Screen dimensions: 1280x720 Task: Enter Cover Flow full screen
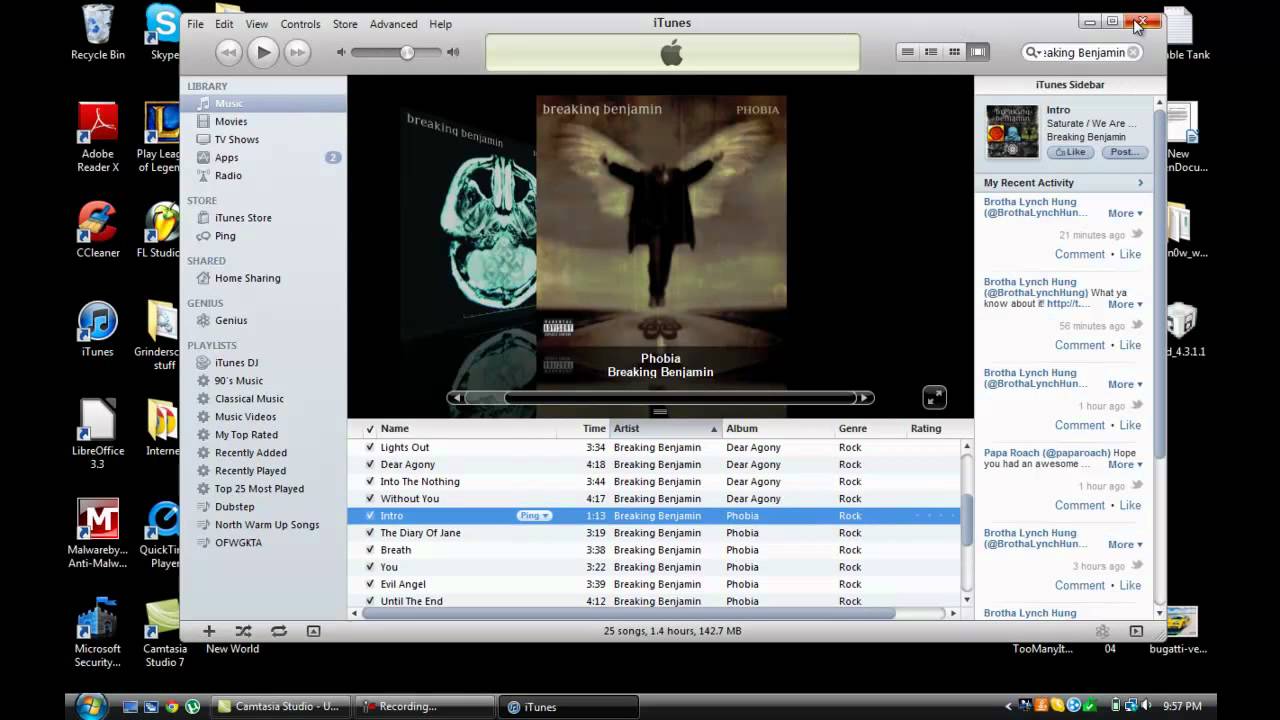(x=934, y=397)
